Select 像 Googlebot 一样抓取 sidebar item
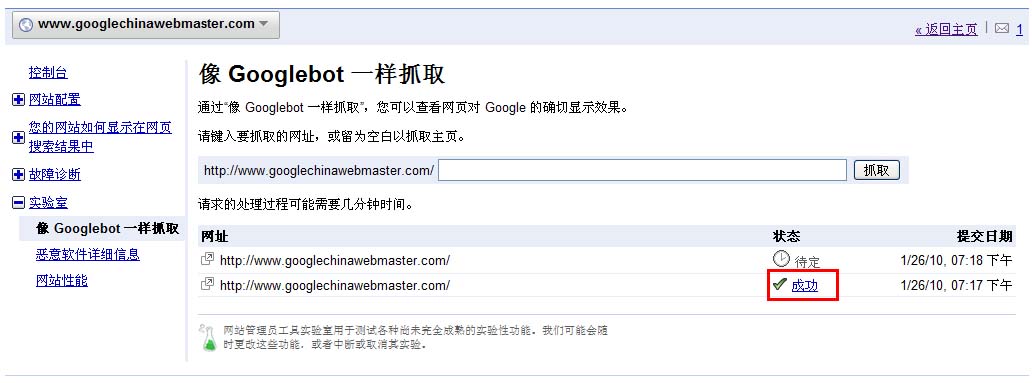The width and height of the screenshot is (1032, 383). click(x=108, y=228)
